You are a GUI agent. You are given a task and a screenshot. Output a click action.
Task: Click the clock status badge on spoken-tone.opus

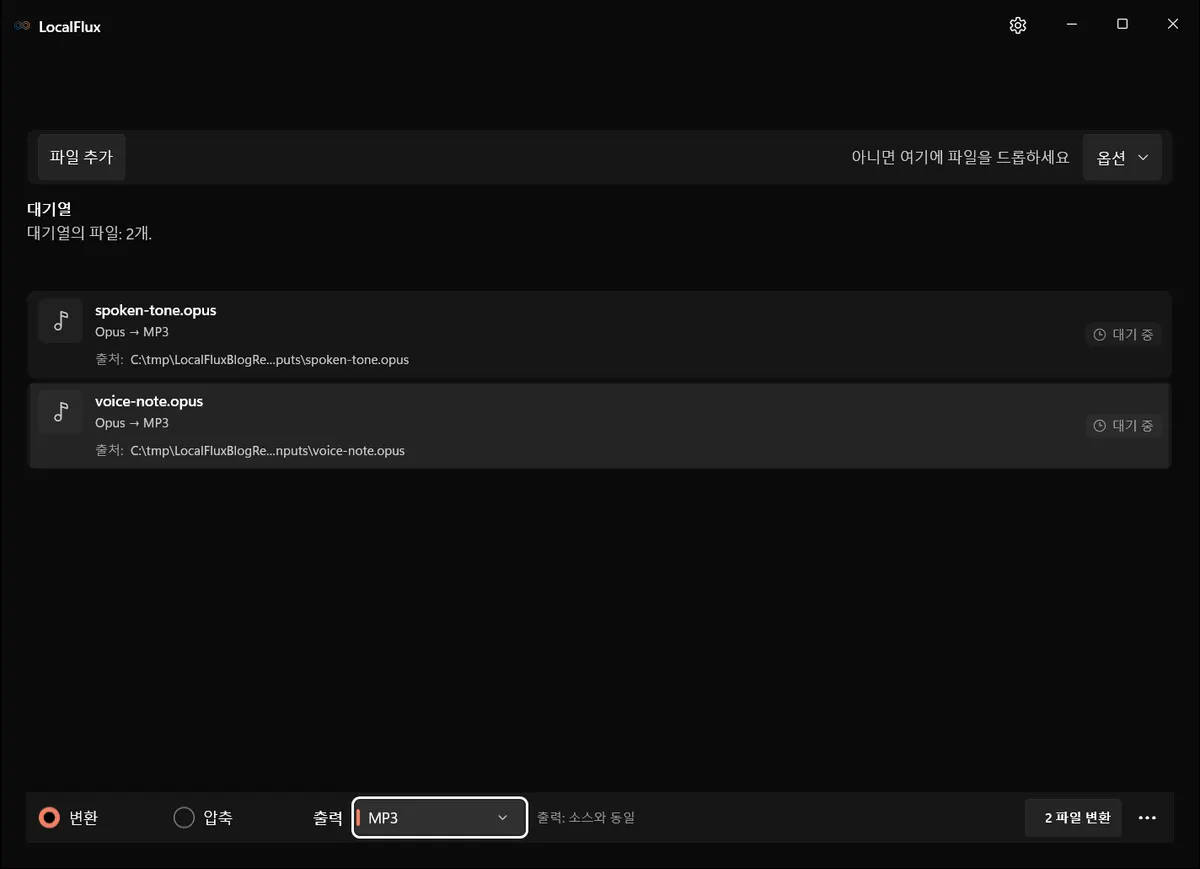pyautogui.click(x=1123, y=335)
